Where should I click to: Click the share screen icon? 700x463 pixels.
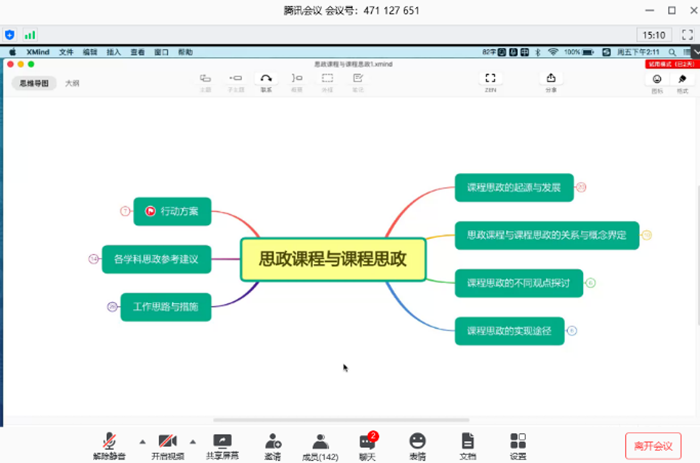point(222,444)
